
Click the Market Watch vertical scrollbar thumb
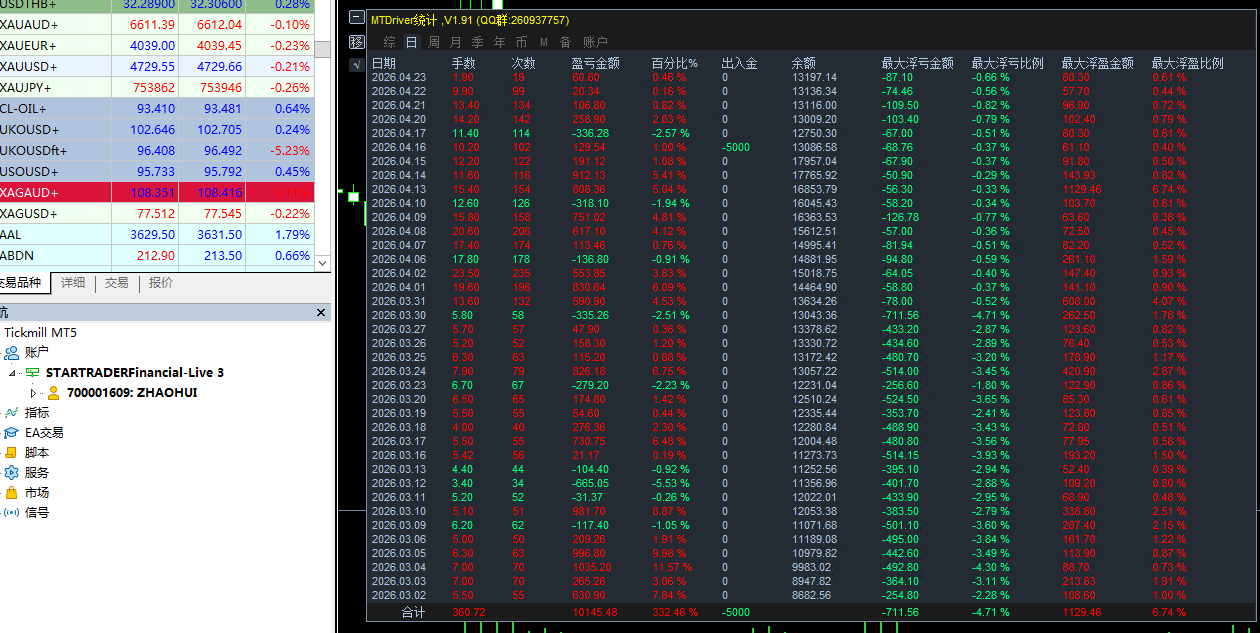pos(322,50)
